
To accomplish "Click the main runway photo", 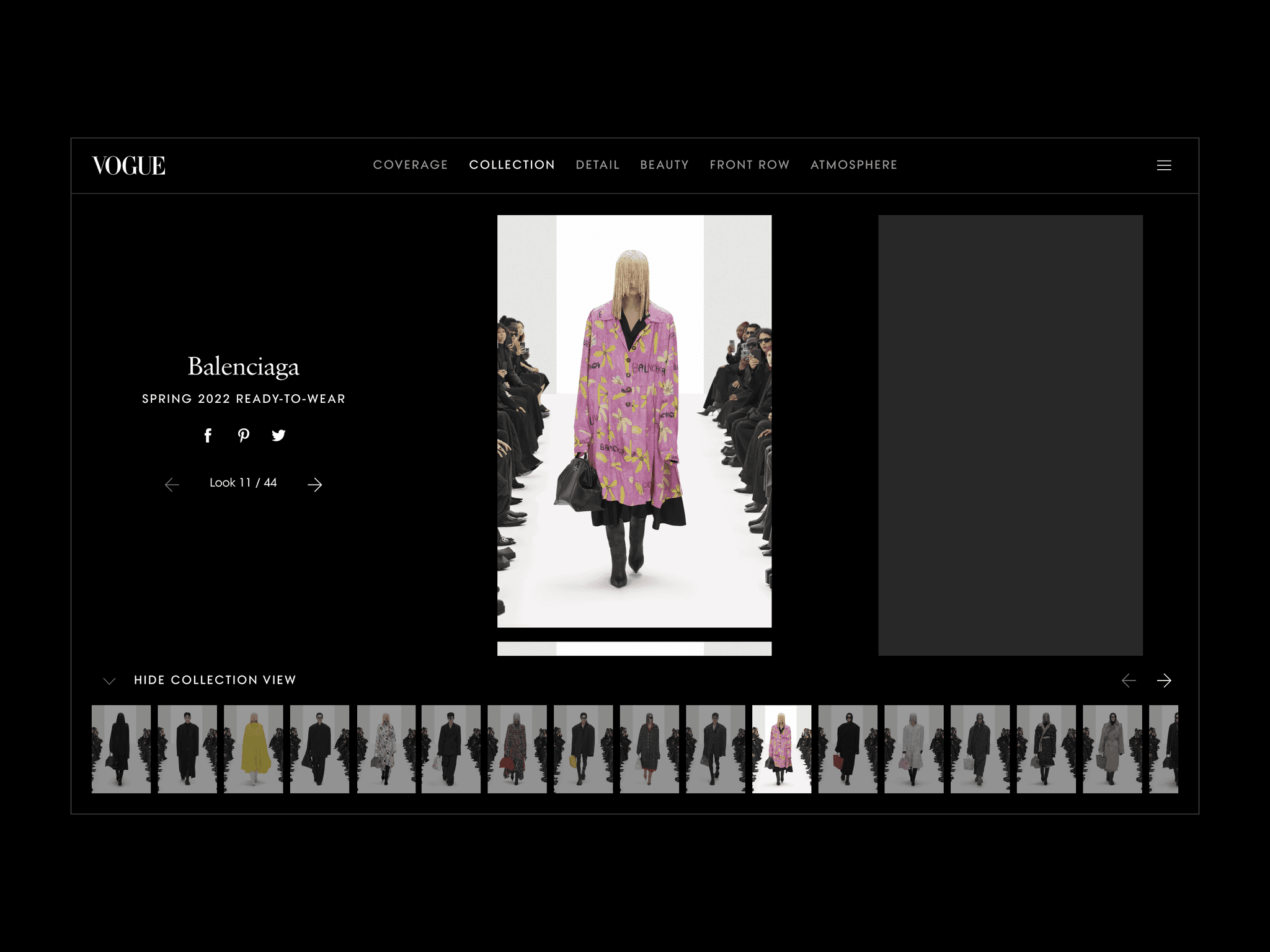I will tap(634, 421).
